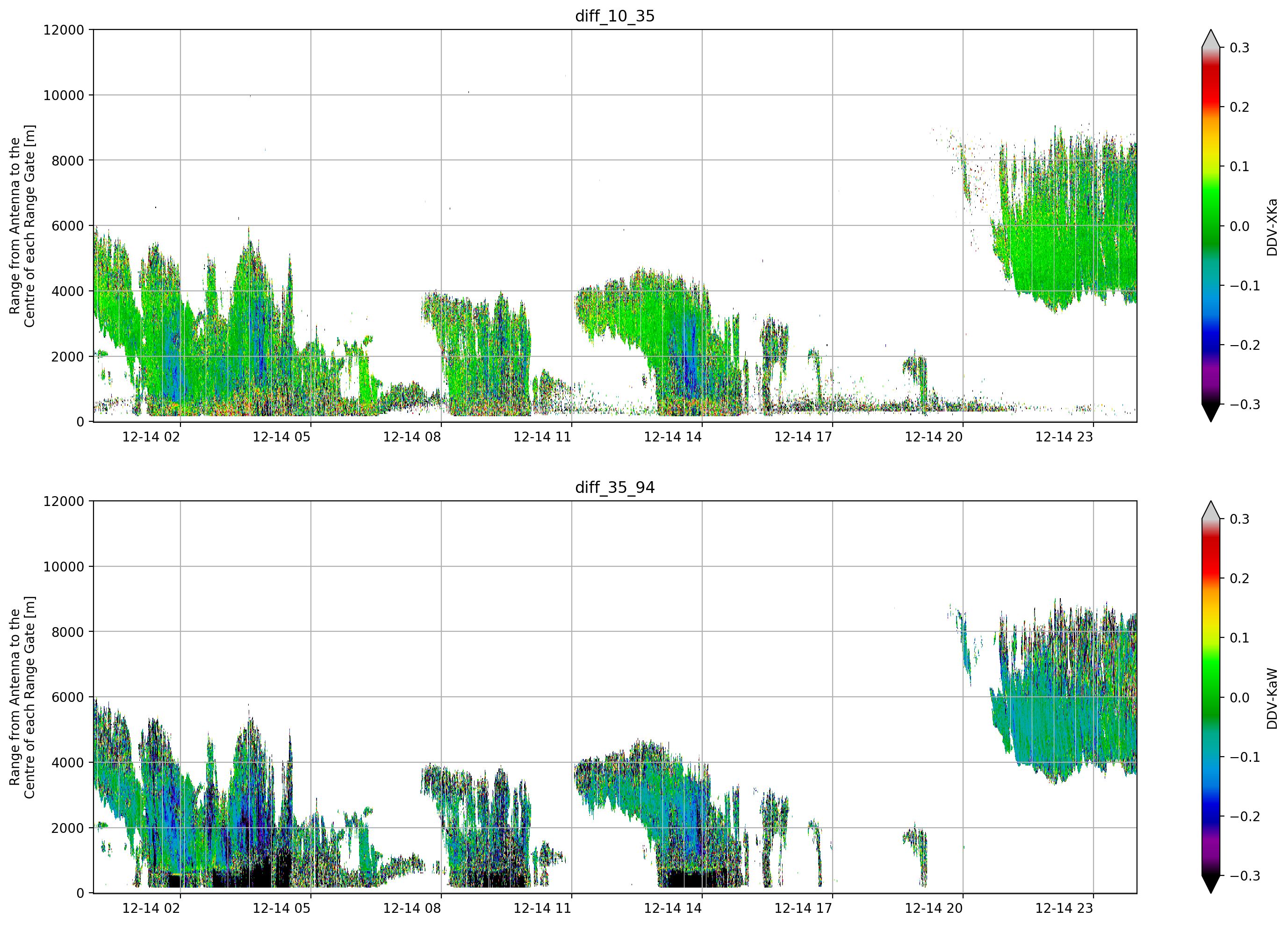Viewport: 1288px width, 925px height.
Task: Click the gray upper extension arrow of the DDV-XKa colorbar
Action: 1211,40
